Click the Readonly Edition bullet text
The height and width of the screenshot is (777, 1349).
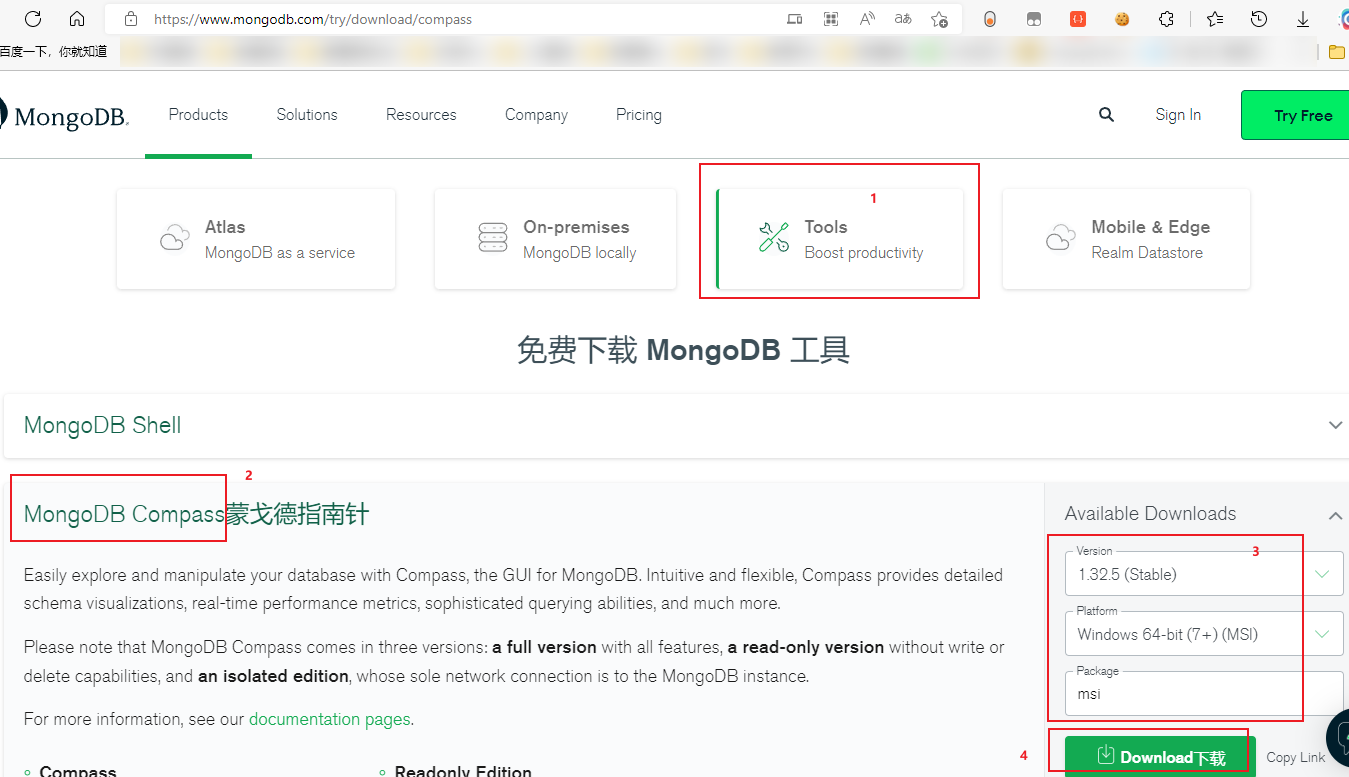point(463,771)
